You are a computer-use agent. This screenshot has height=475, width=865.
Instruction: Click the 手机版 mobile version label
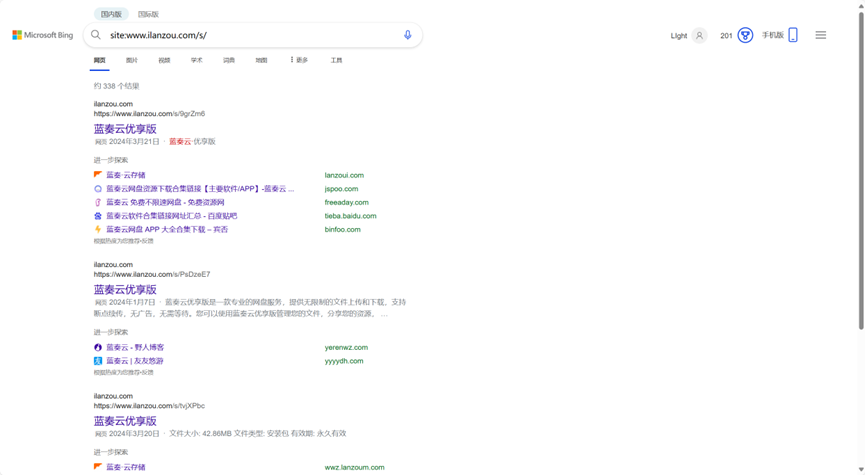pyautogui.click(x=773, y=35)
